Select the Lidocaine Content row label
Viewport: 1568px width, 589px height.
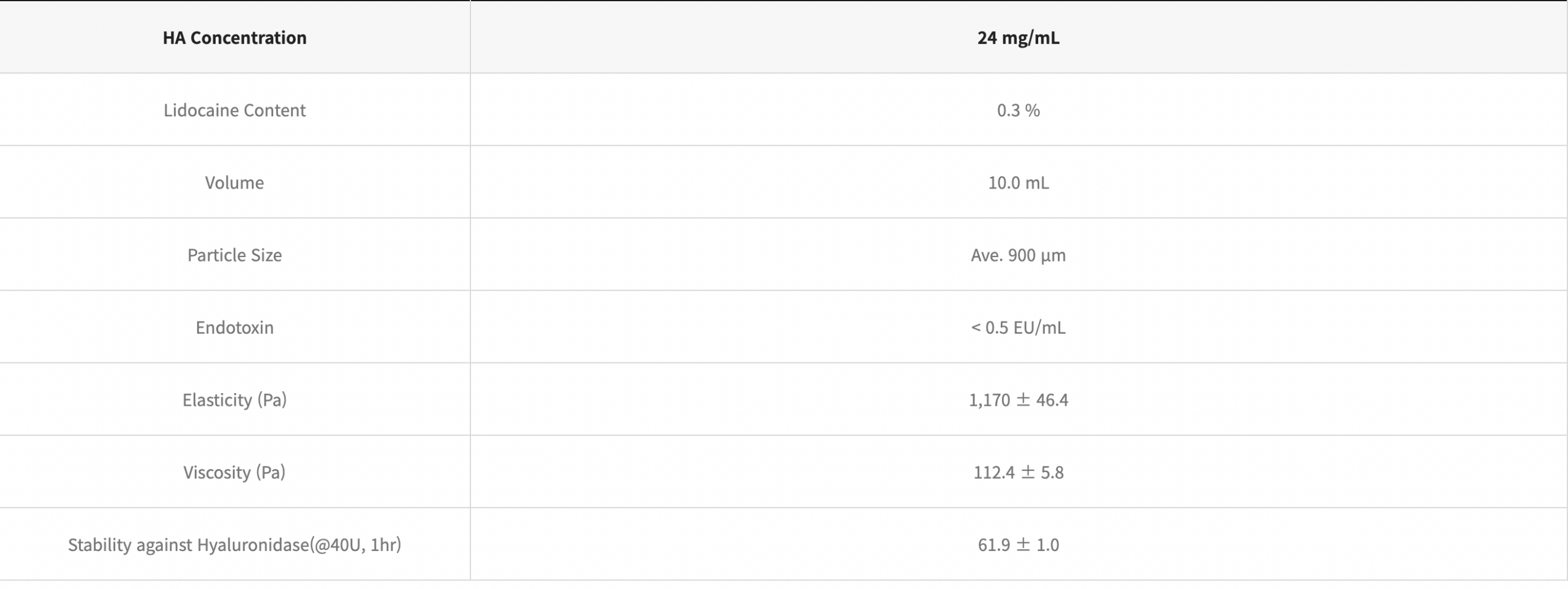coord(235,110)
